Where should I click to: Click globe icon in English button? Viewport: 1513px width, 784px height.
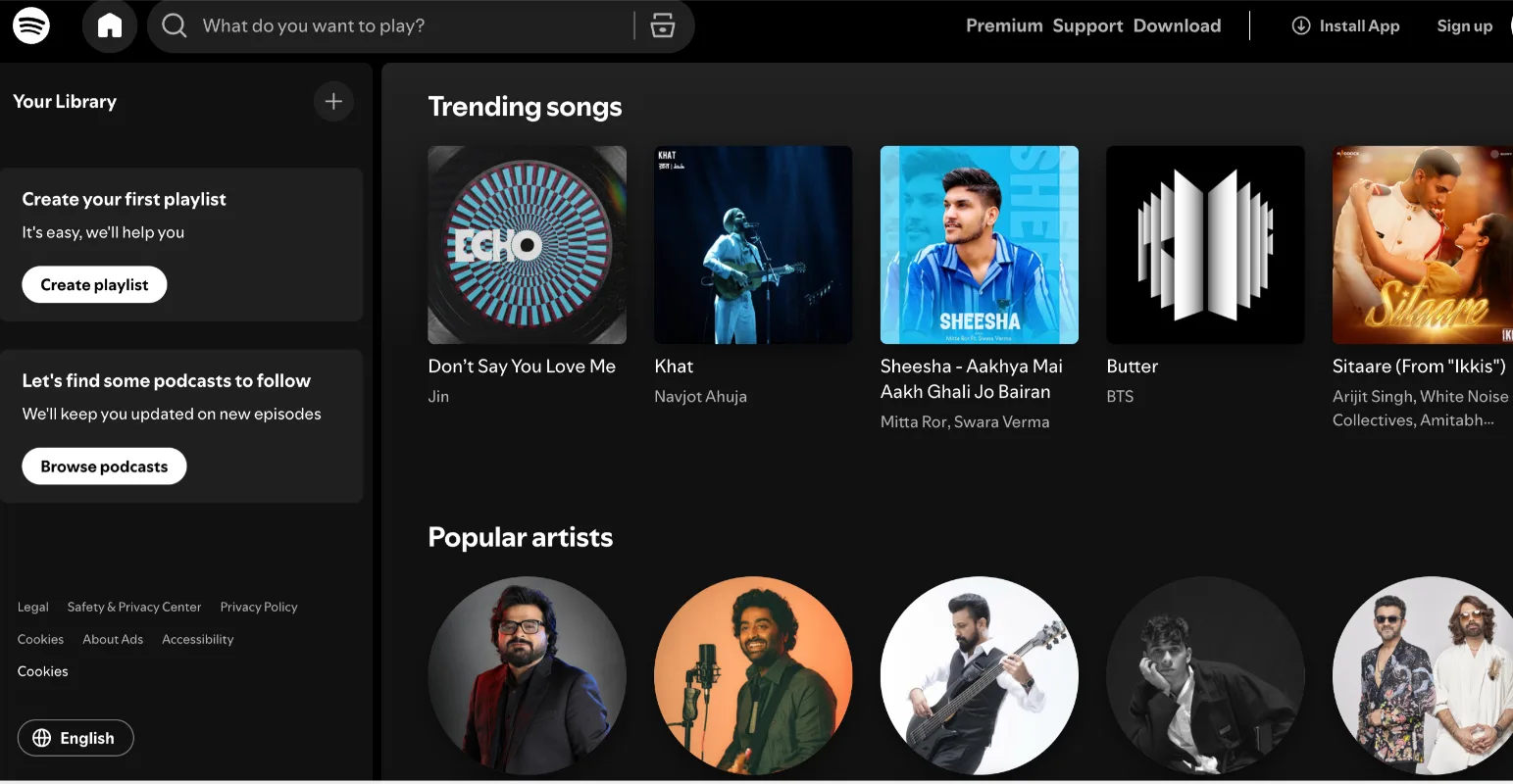(41, 738)
